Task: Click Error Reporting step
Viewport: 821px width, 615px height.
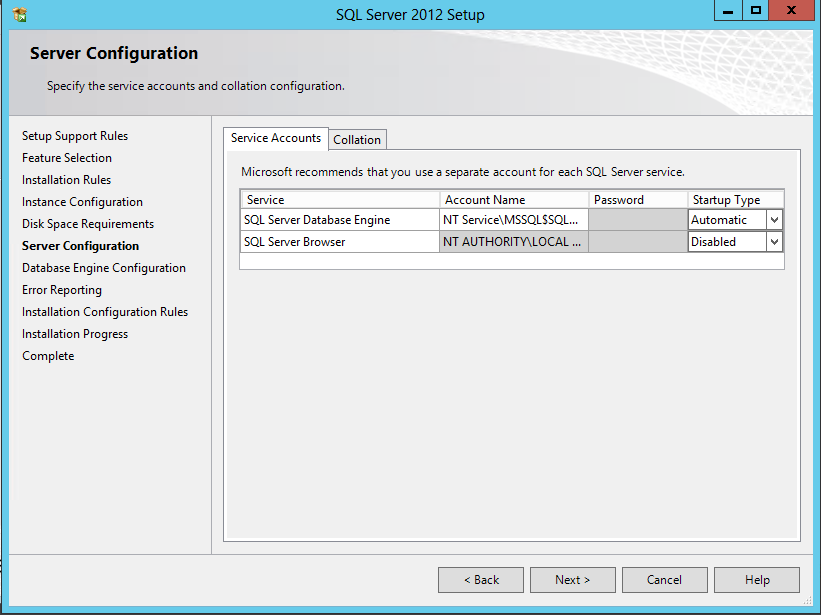Action: point(62,290)
